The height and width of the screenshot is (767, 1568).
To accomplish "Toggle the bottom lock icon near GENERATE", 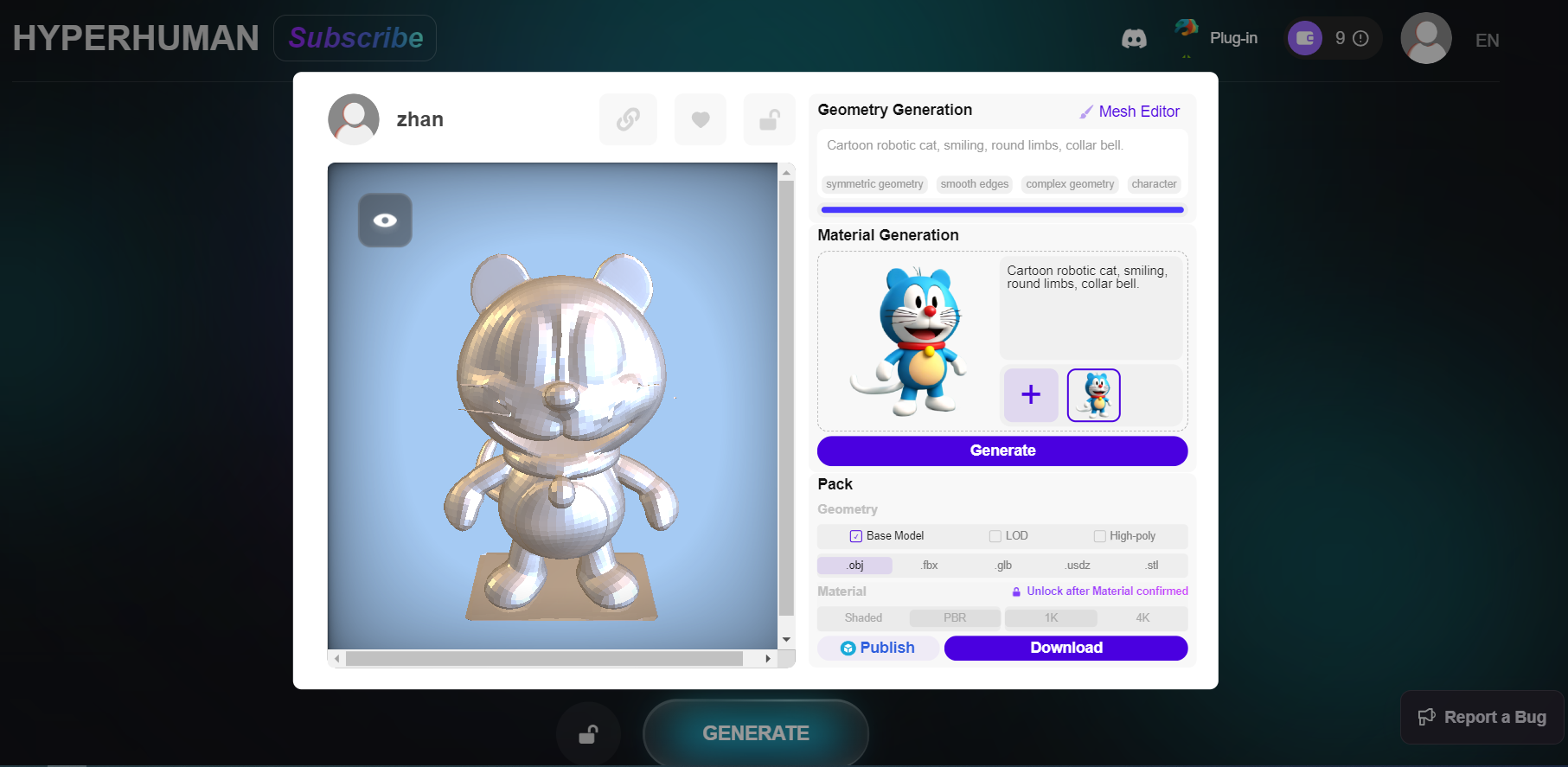I will [x=588, y=734].
